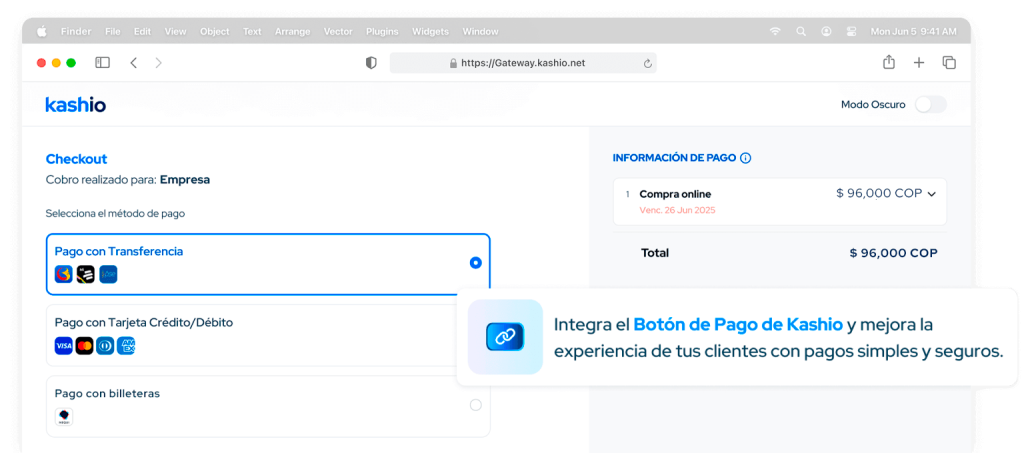The height and width of the screenshot is (453, 1024).
Task: Click the privacy shield icon
Action: point(371,63)
